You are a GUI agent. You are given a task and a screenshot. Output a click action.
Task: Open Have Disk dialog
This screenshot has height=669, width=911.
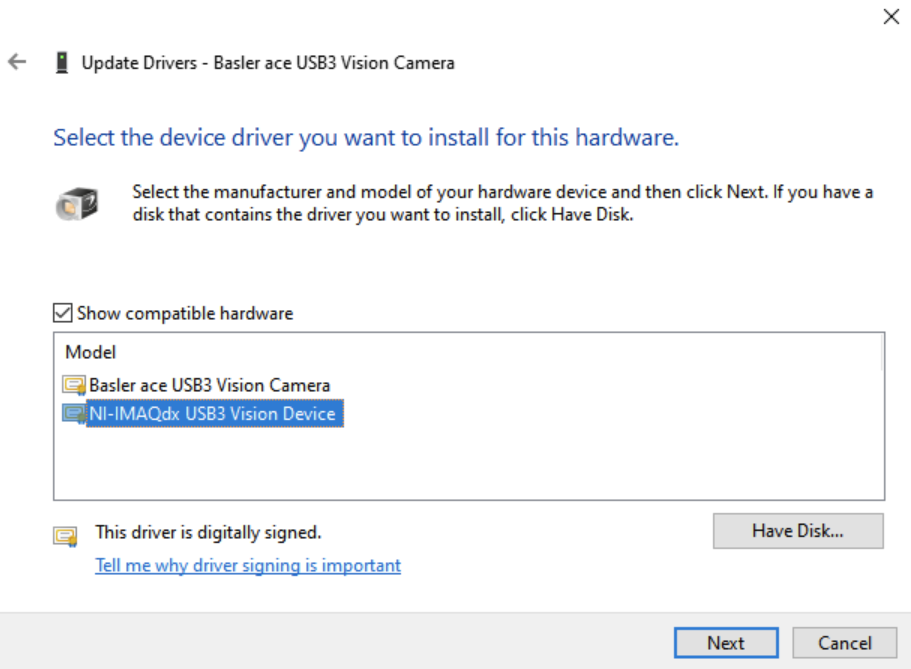(798, 531)
